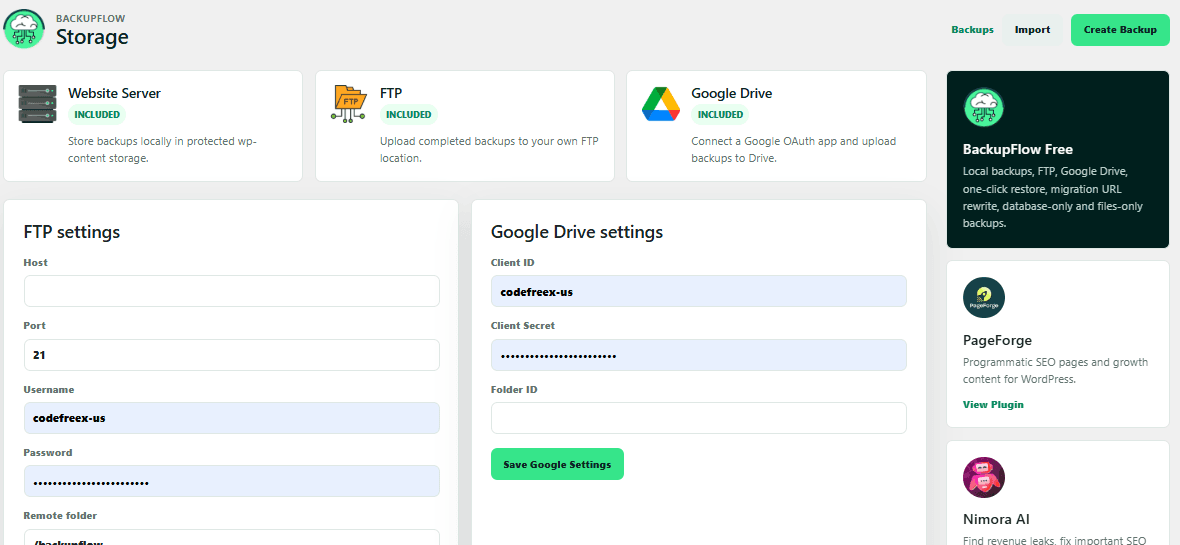The width and height of the screenshot is (1180, 545).
Task: Click the Google Drive triangle icon
Action: [x=661, y=104]
